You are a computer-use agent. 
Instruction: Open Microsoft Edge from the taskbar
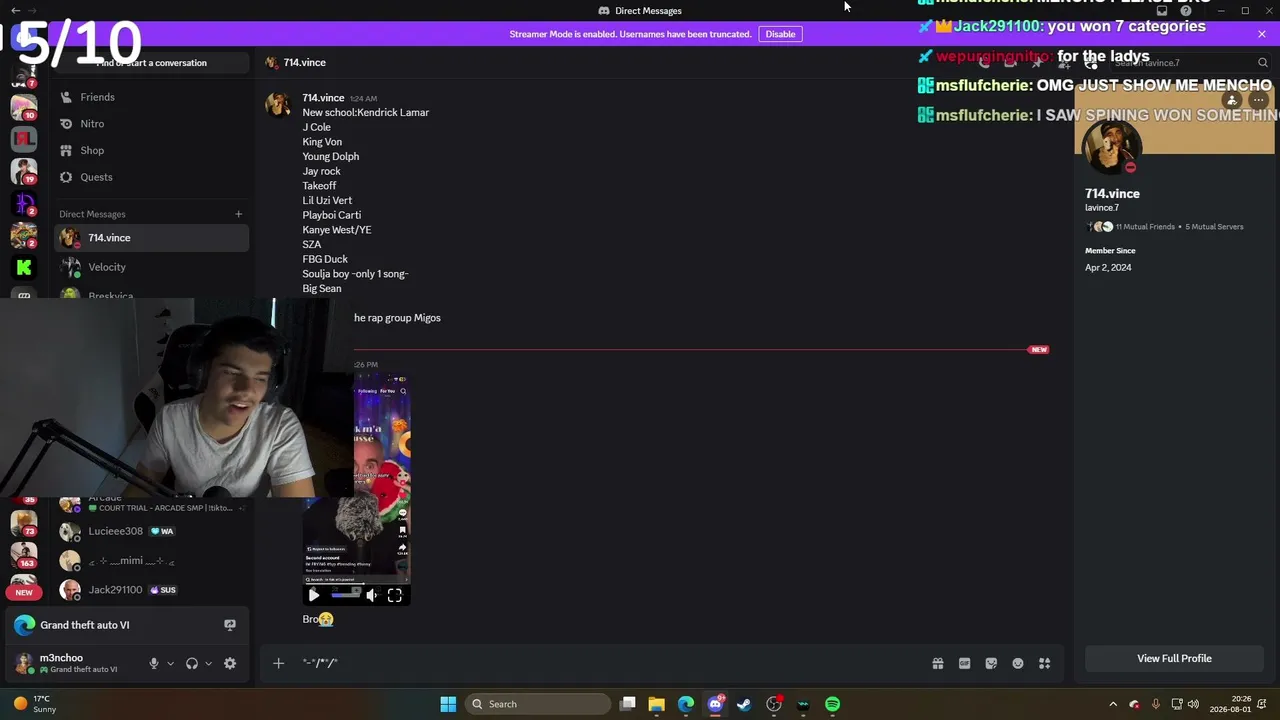(686, 704)
